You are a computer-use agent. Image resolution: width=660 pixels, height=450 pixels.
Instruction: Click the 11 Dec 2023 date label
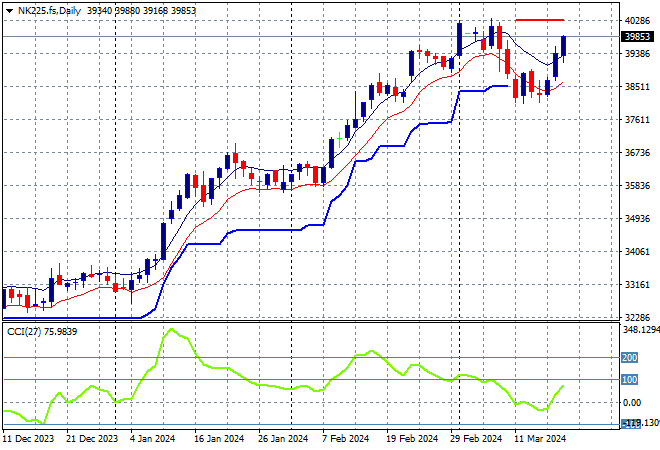[x=27, y=438]
